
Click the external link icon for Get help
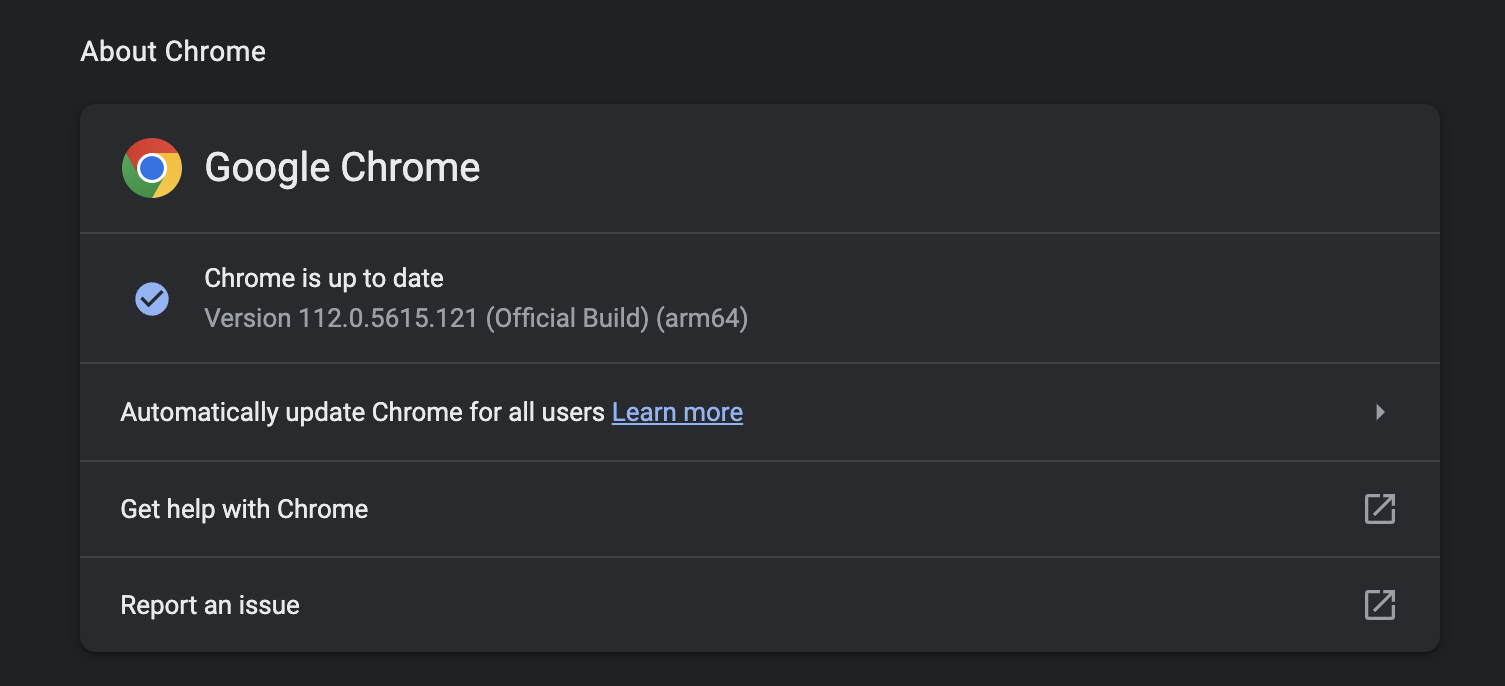coord(1380,509)
